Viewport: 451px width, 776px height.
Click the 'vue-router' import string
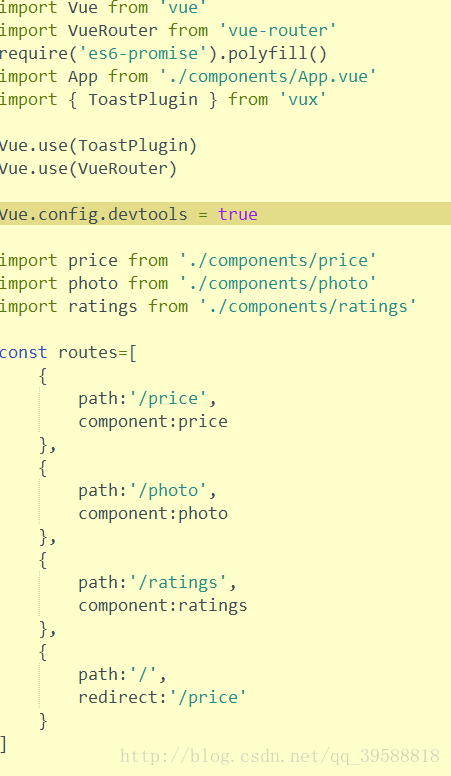click(x=277, y=31)
